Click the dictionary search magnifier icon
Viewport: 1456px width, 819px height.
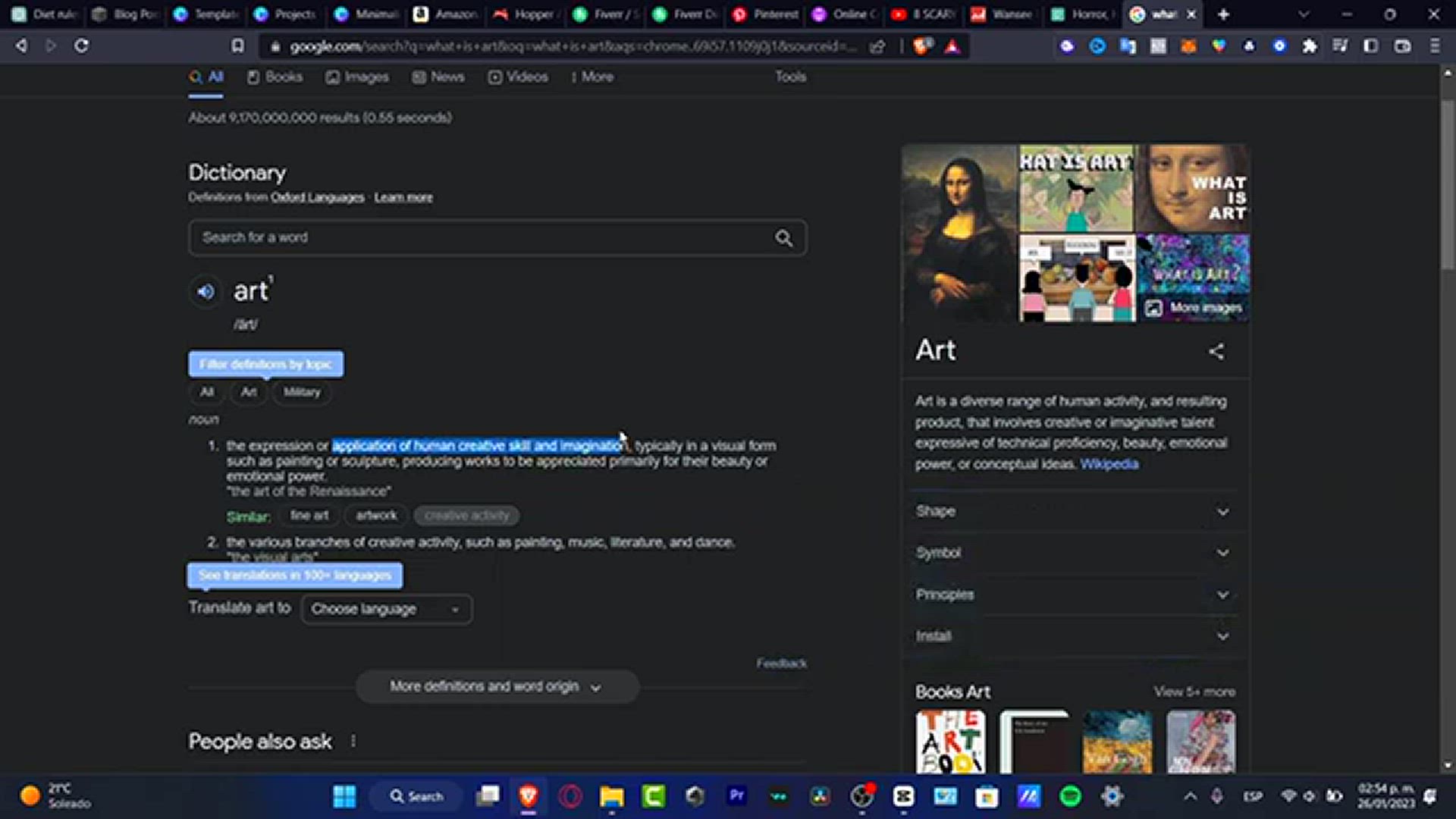pyautogui.click(x=783, y=238)
